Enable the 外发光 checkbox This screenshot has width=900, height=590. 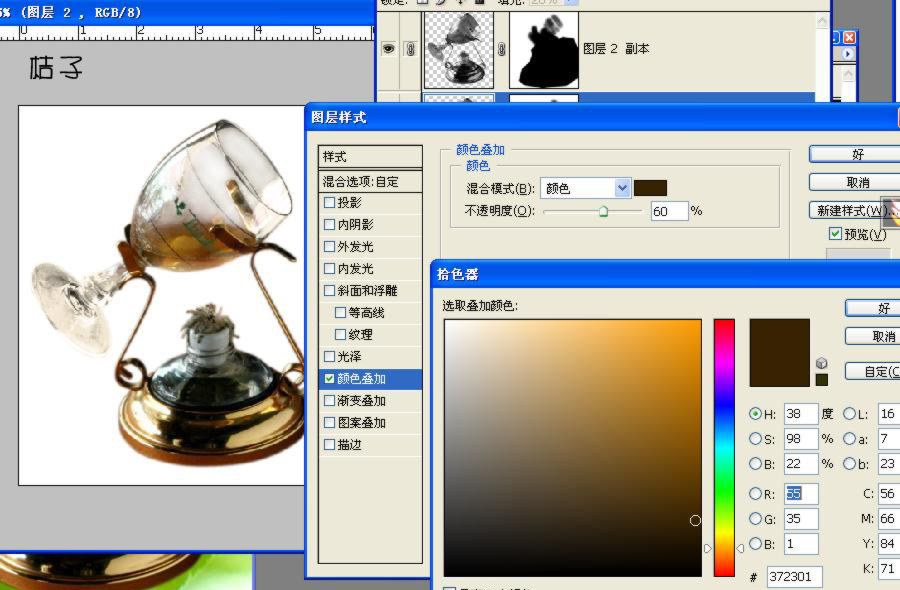click(x=329, y=247)
